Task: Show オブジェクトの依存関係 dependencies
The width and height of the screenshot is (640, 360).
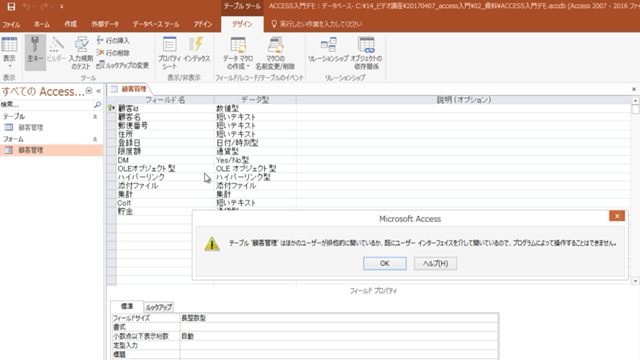Action: (366, 53)
